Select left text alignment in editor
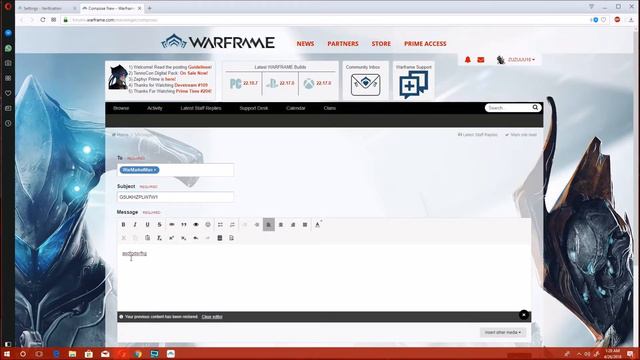 269,224
